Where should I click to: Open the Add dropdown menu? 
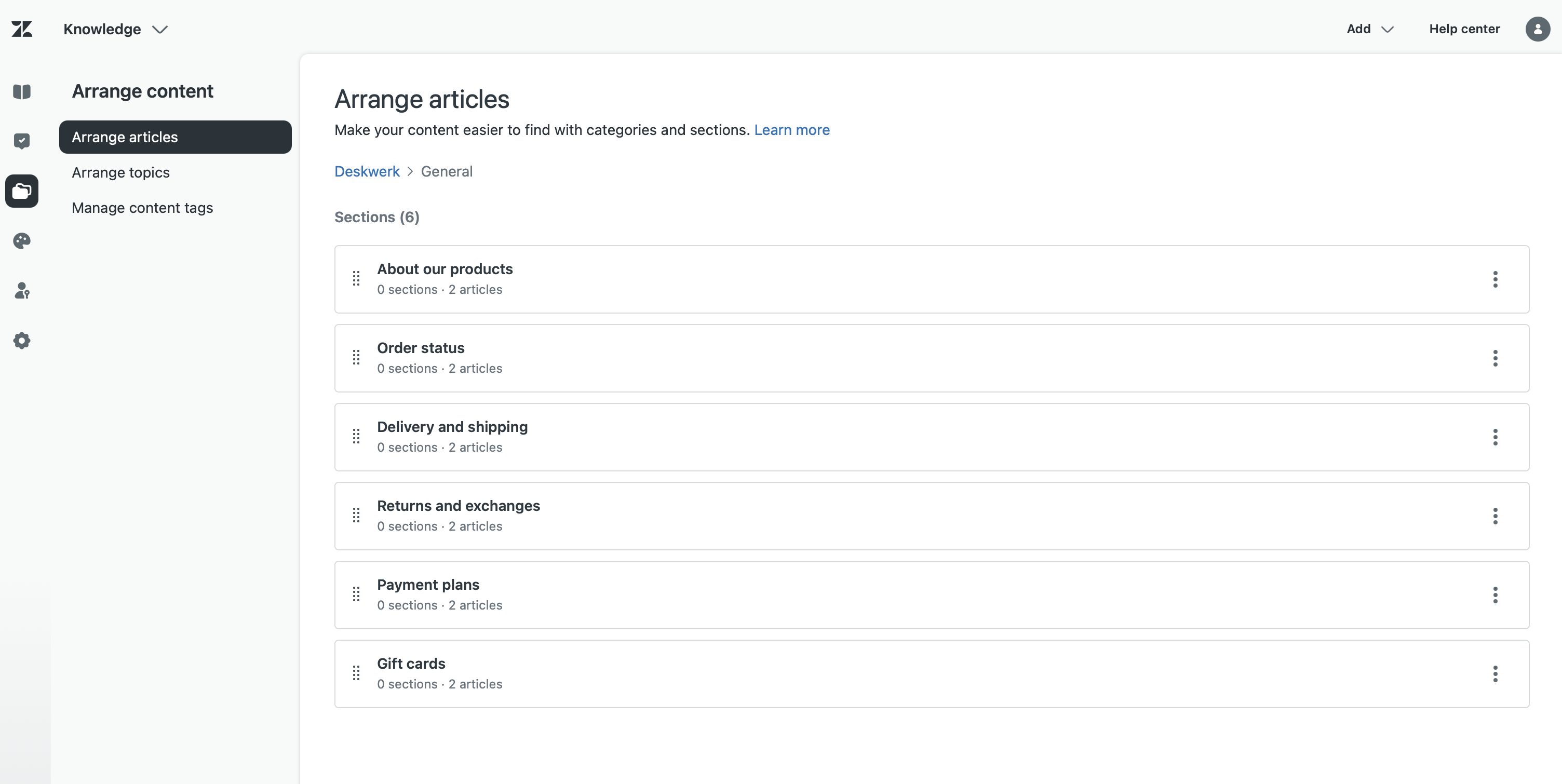point(1370,29)
